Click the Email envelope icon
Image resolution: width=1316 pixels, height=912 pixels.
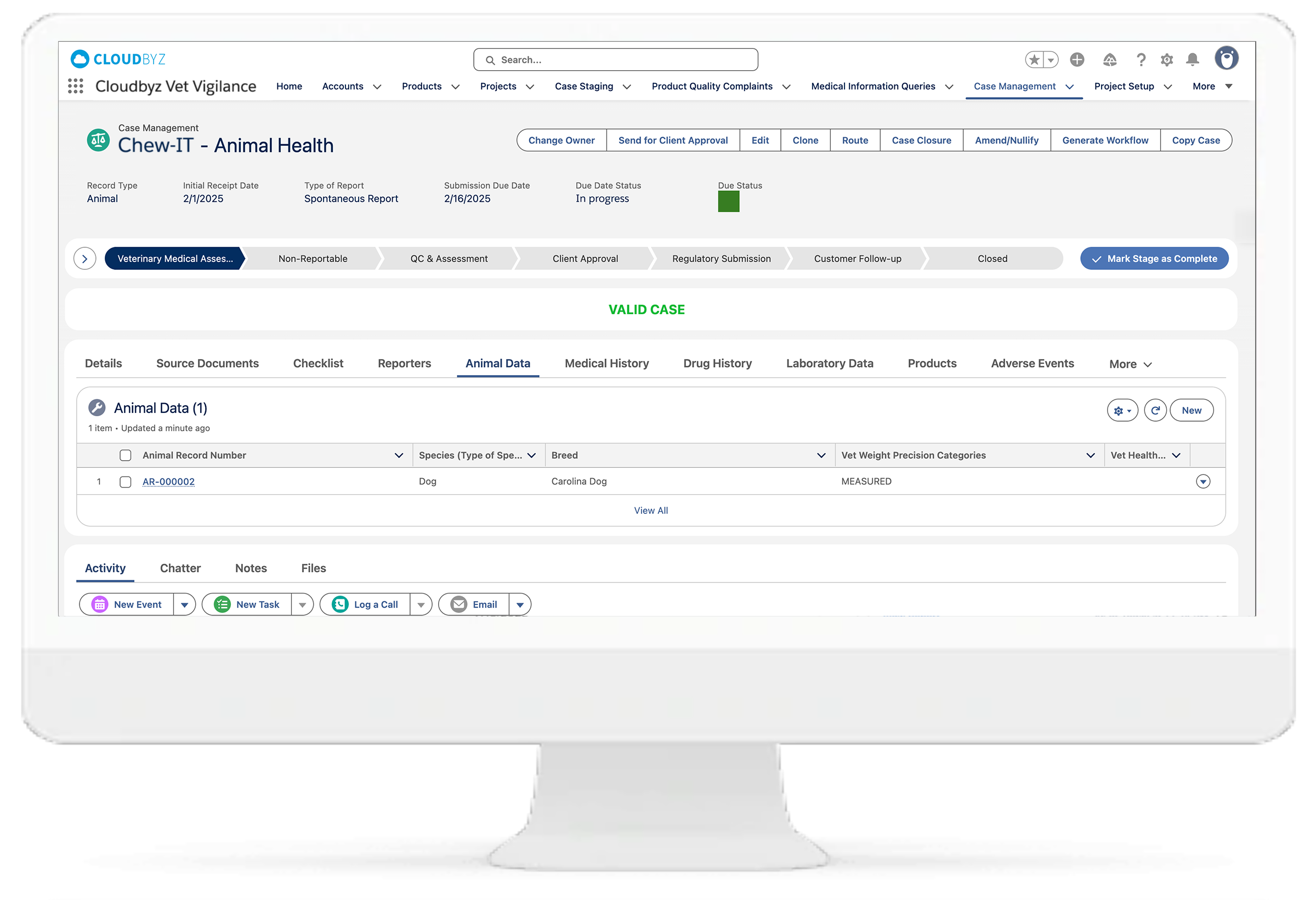(458, 604)
